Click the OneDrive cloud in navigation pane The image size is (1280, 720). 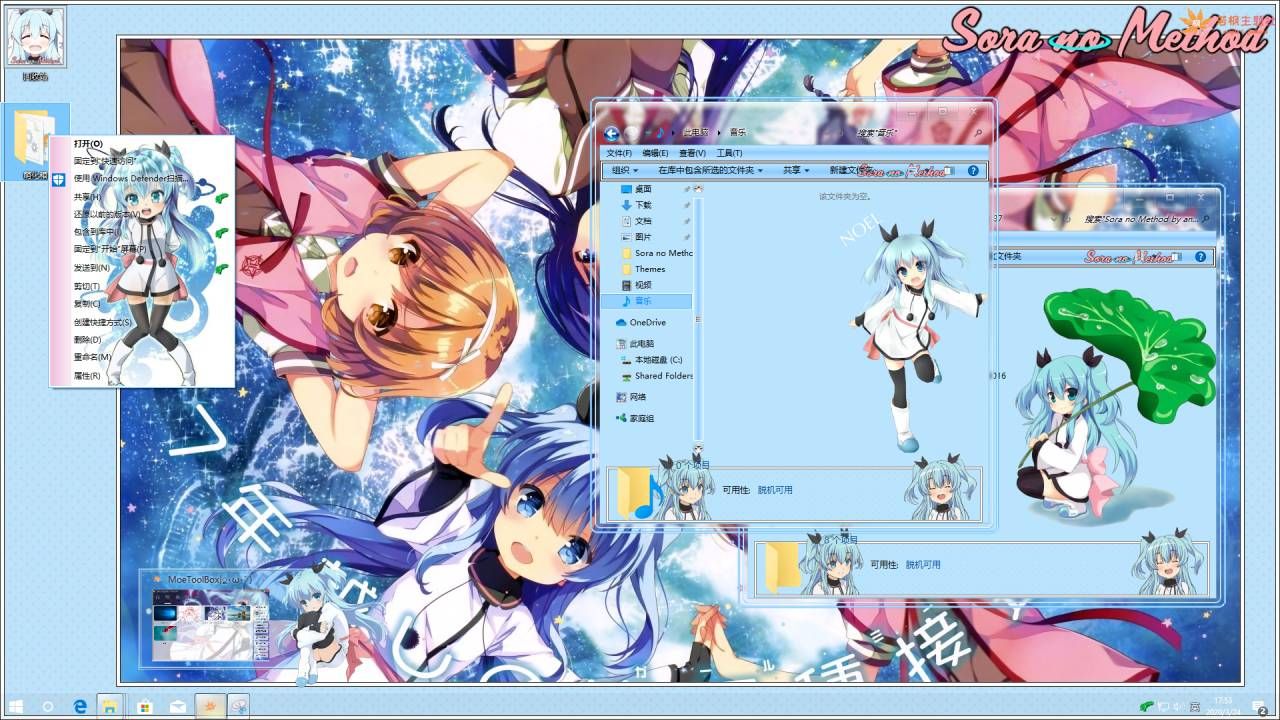click(x=621, y=322)
